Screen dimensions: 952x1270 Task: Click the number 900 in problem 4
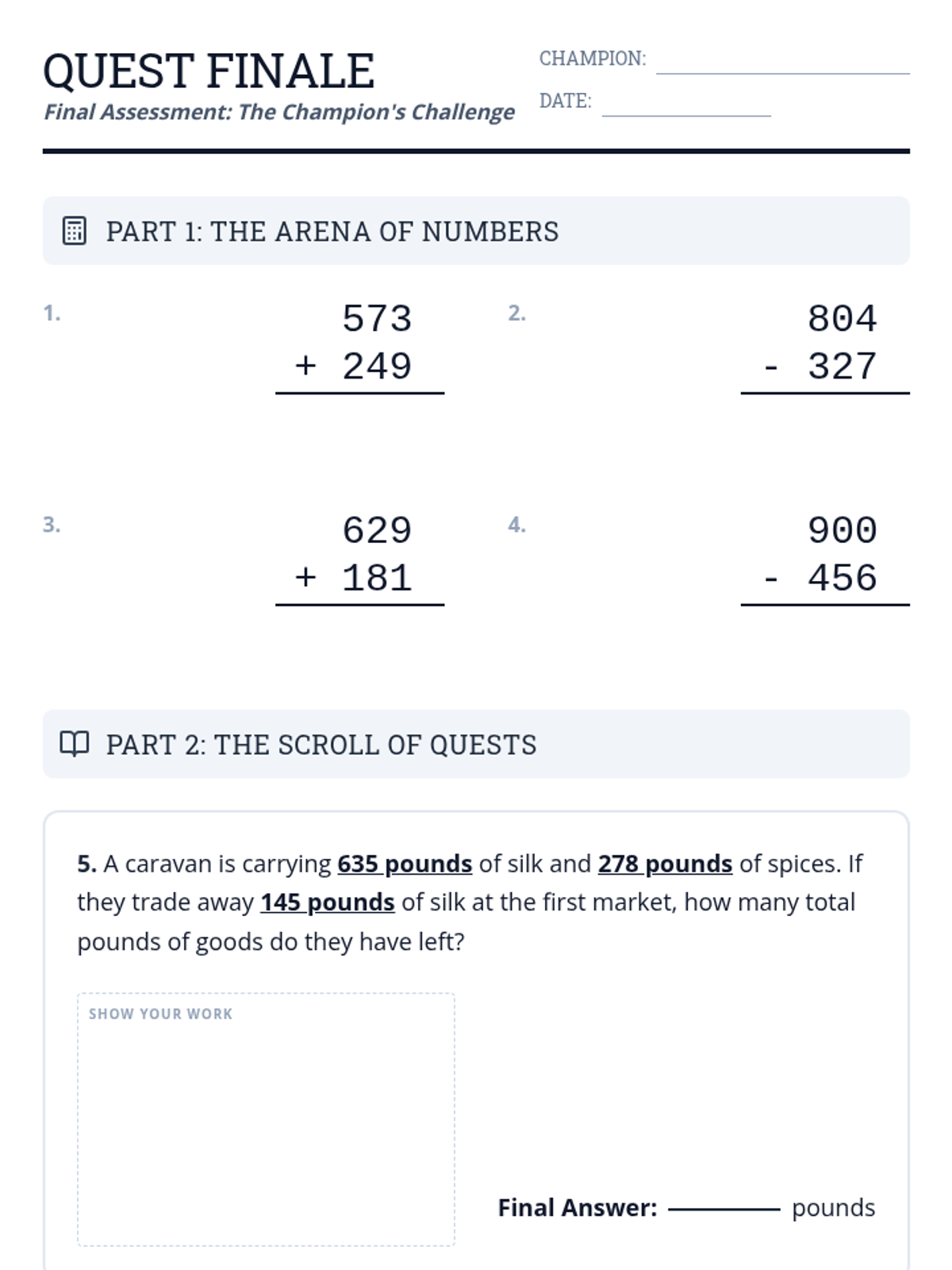point(842,531)
